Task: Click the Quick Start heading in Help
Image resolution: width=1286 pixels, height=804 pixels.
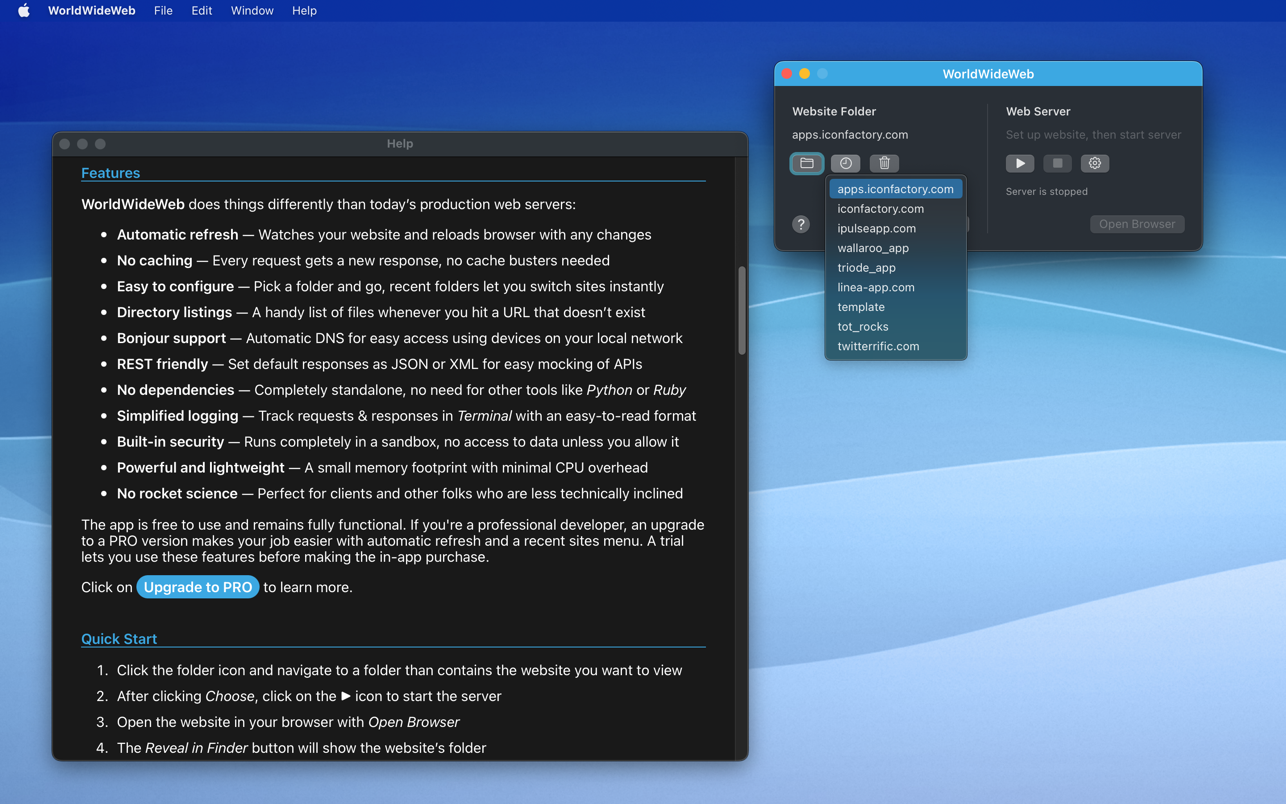Action: click(x=119, y=639)
